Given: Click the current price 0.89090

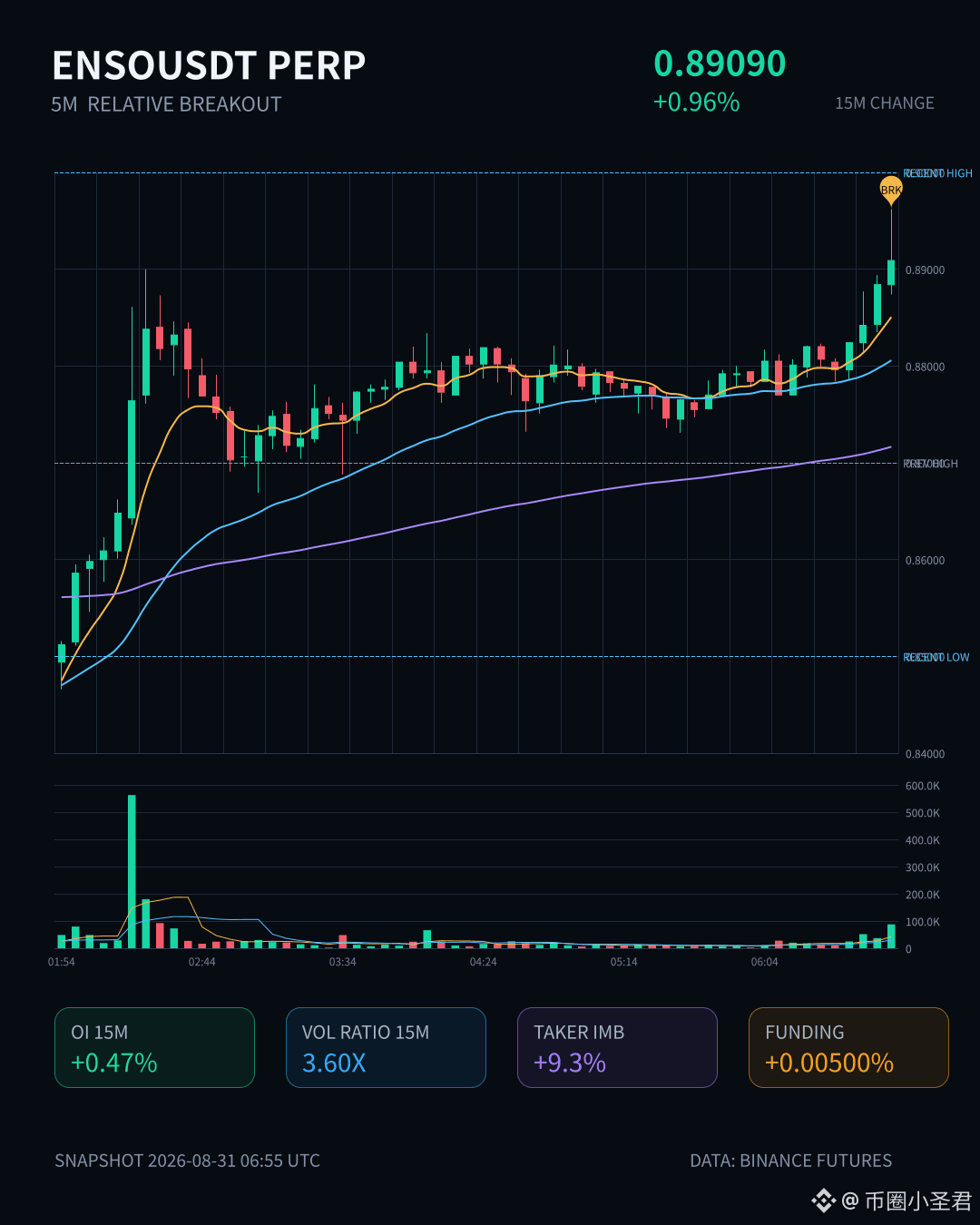Looking at the screenshot, I should (720, 64).
